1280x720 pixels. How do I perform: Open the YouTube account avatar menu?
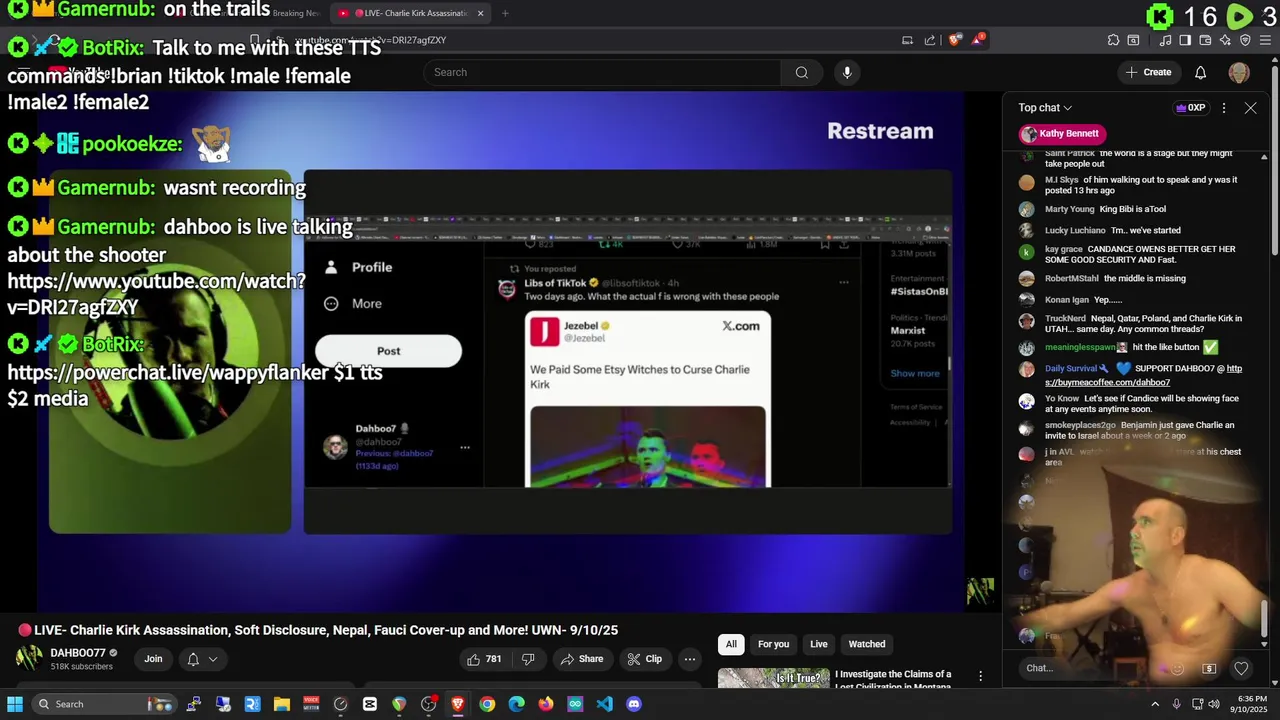(x=1239, y=72)
